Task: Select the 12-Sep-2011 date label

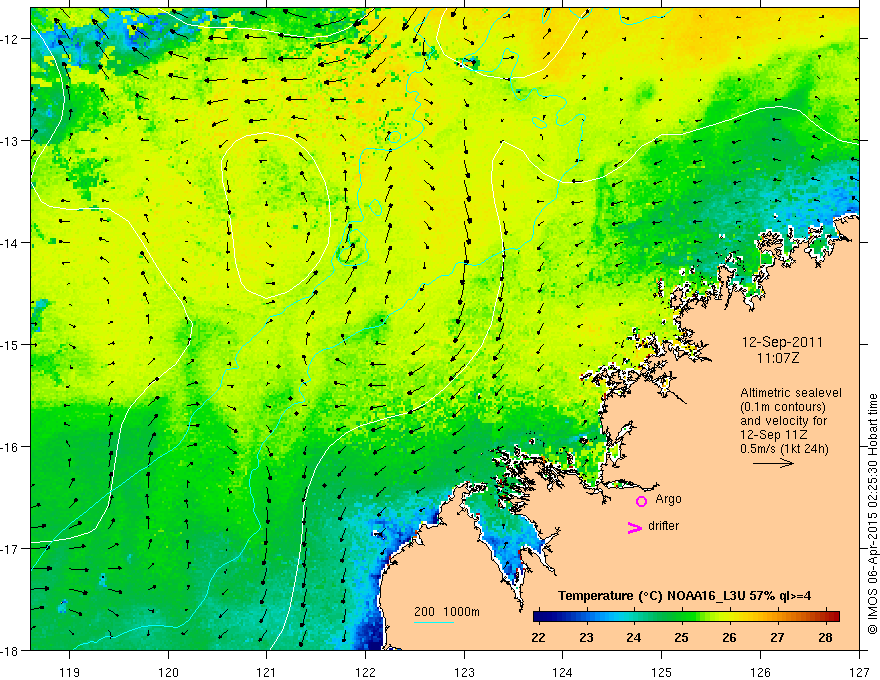Action: pos(782,342)
